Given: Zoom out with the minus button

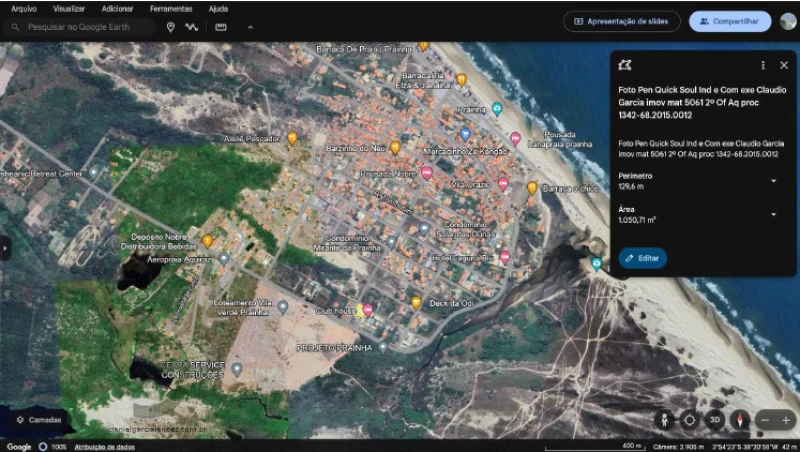Looking at the screenshot, I should click(765, 420).
